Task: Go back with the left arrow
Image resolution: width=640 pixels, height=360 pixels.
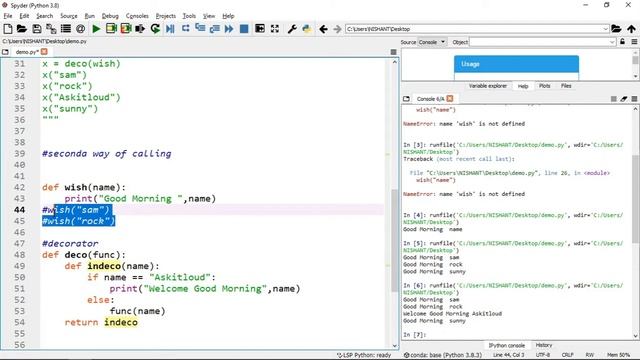Action: pos(324,29)
